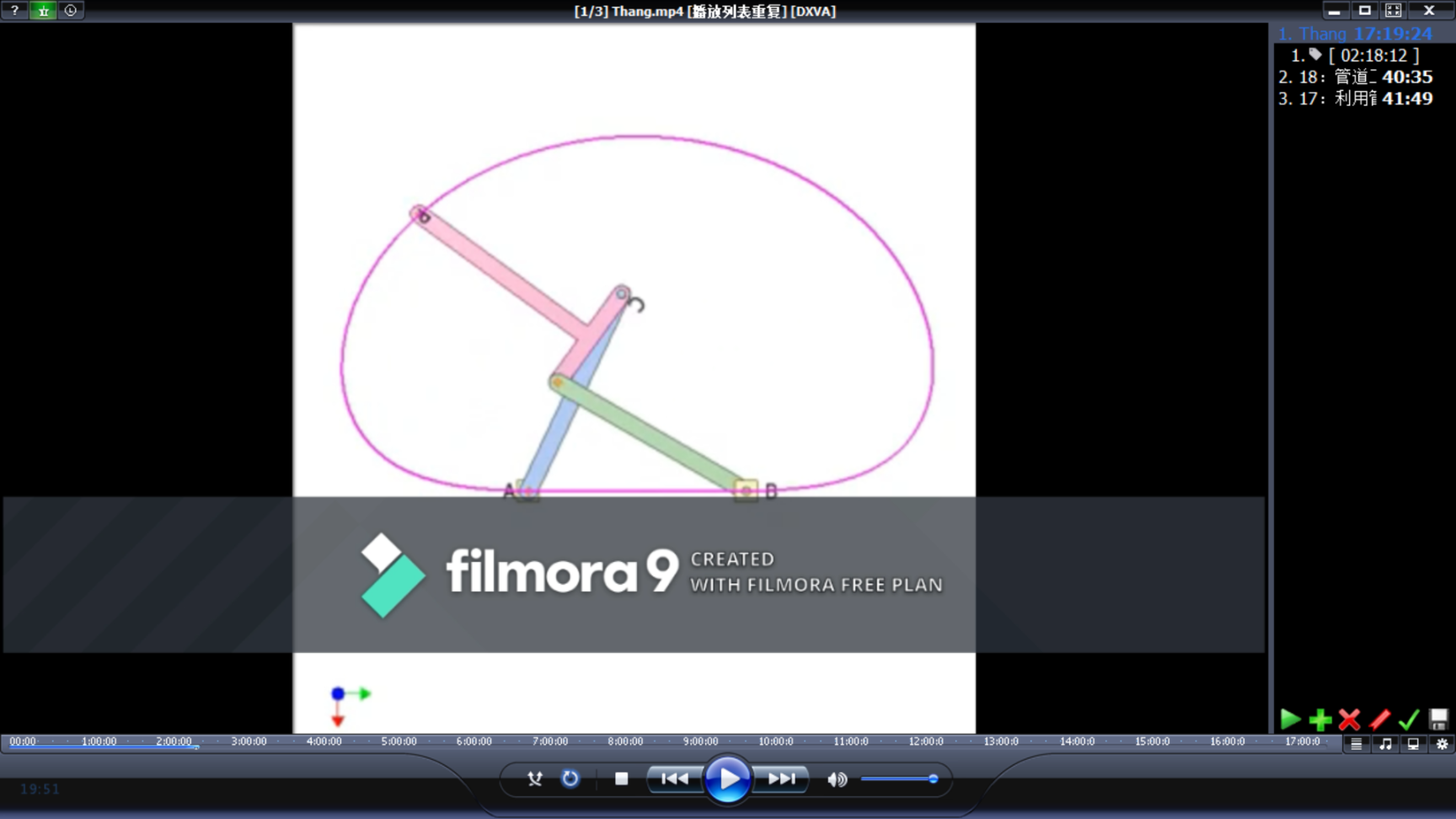Stop playback with the square button

[622, 779]
